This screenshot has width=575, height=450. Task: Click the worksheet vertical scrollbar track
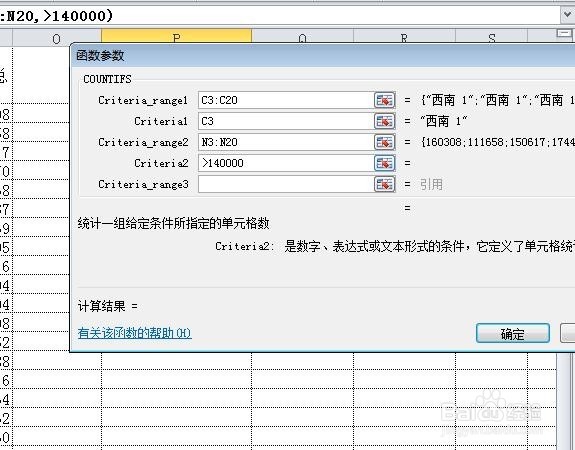point(564,400)
